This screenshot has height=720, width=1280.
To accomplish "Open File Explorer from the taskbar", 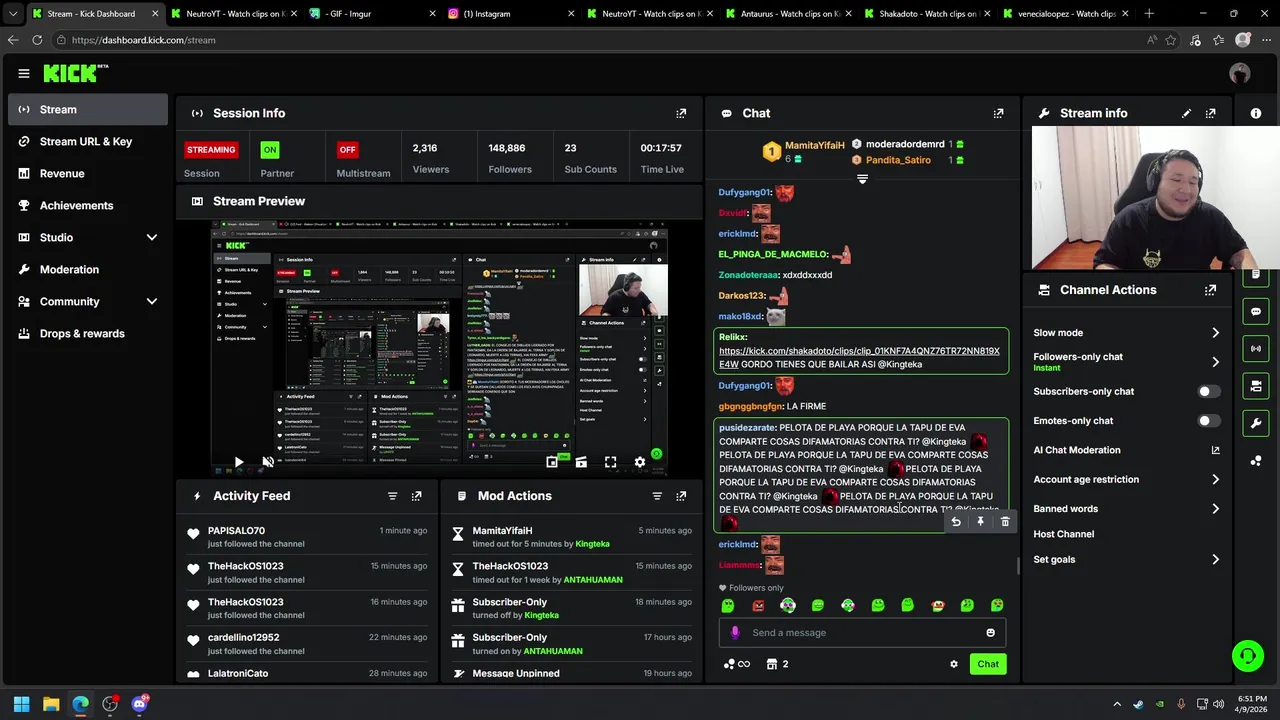I will pyautogui.click(x=51, y=704).
